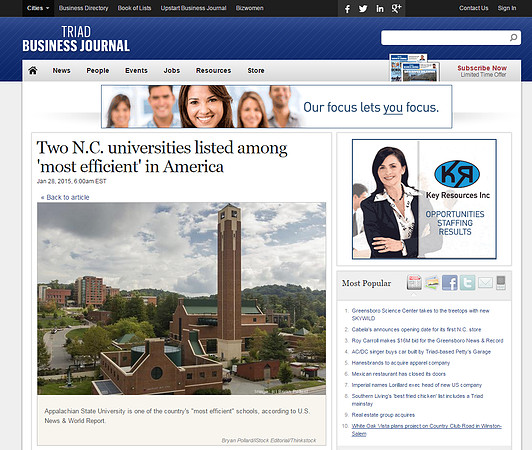This screenshot has height=450, width=532.
Task: Open the Resources menu
Action: click(213, 71)
